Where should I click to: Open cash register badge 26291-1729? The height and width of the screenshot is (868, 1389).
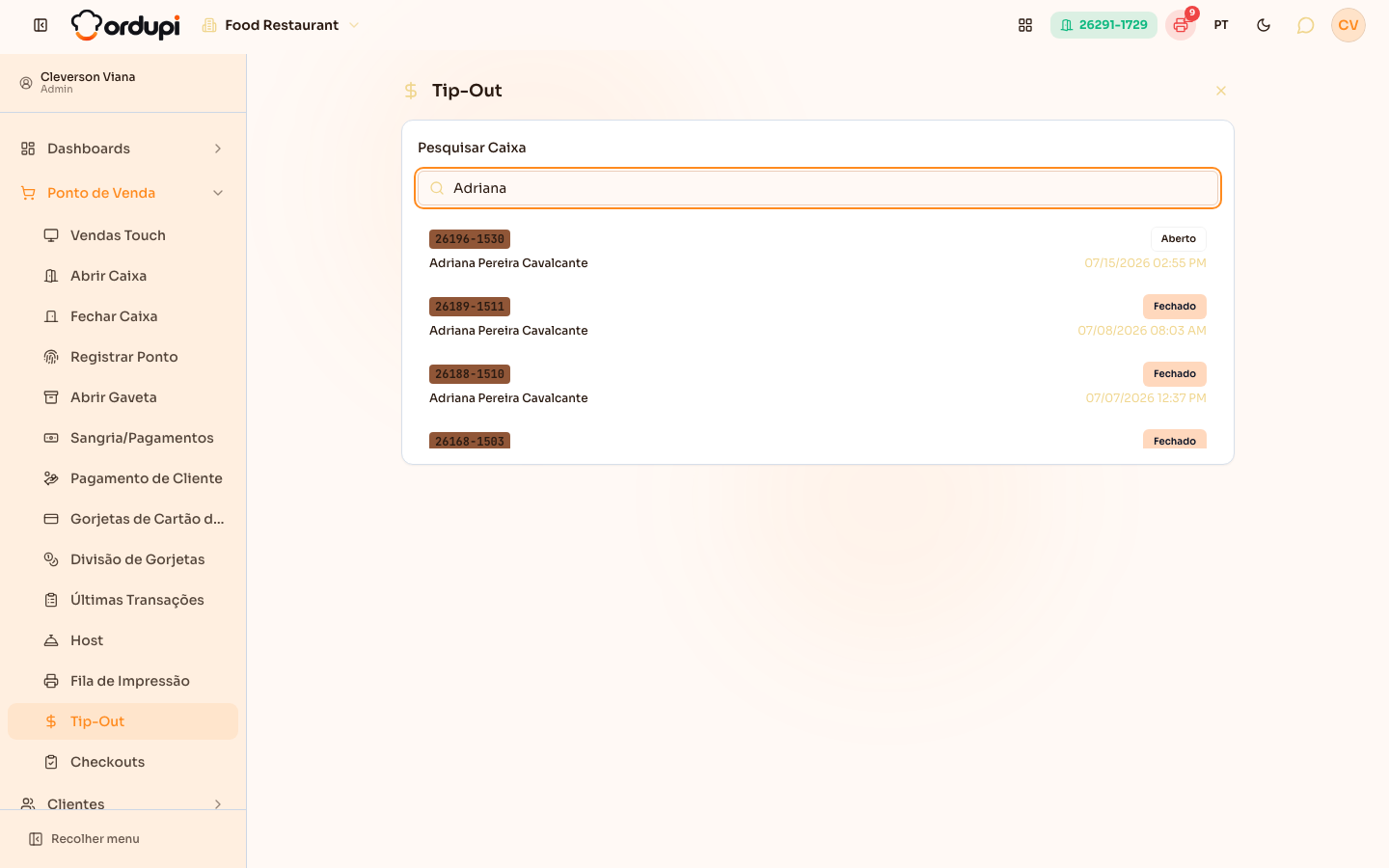click(1103, 25)
